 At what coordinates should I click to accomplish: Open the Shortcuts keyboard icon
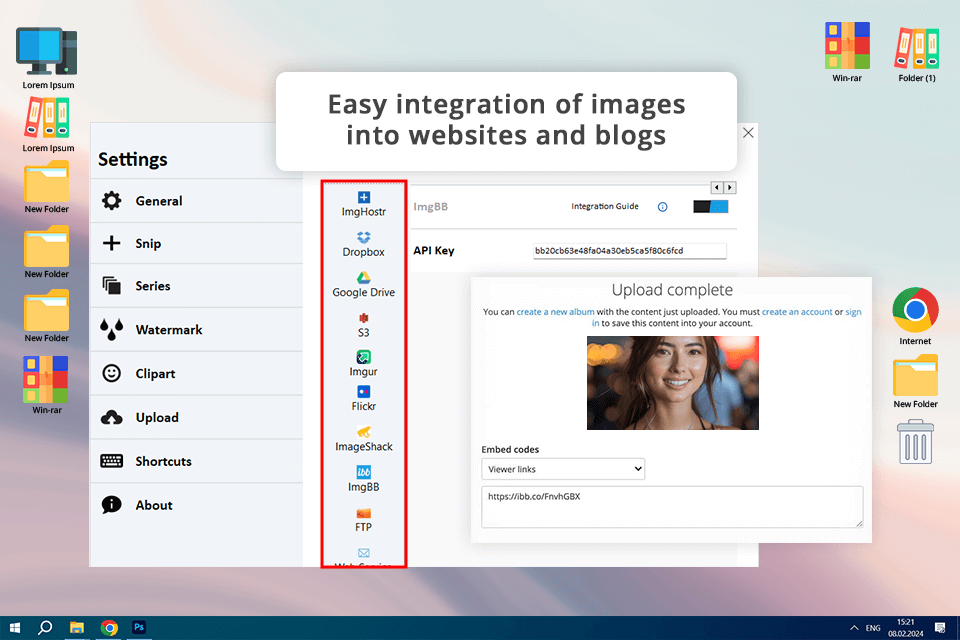coord(111,461)
